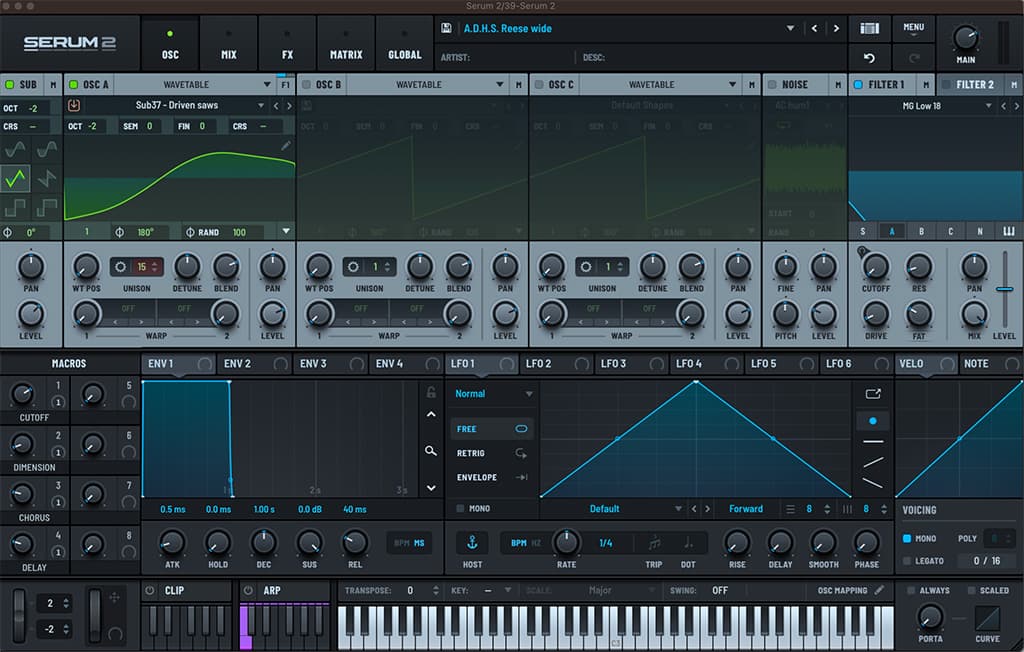This screenshot has height=652, width=1024.
Task: Route filter to oscillator B button
Action: coord(921,231)
